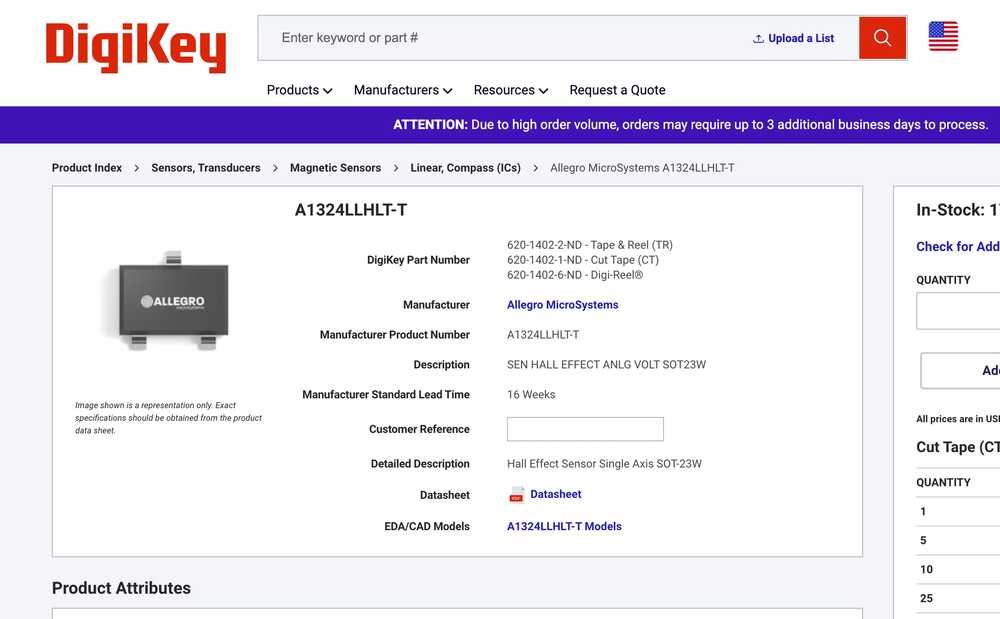Click the Add to cart button
This screenshot has width=1000, height=619.
[960, 370]
